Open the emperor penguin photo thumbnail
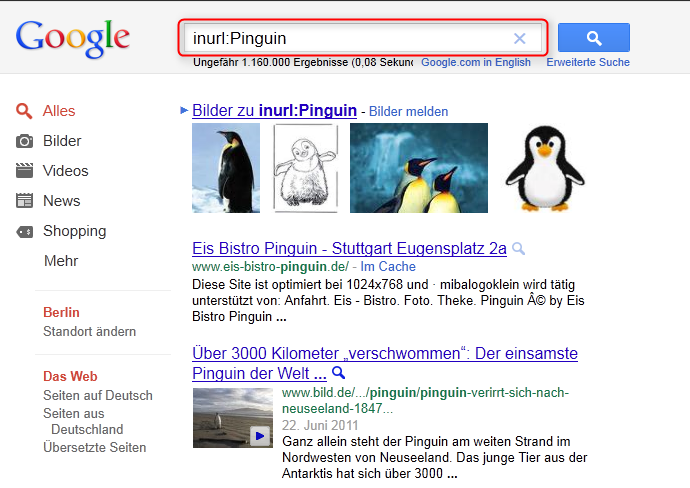 pyautogui.click(x=226, y=168)
